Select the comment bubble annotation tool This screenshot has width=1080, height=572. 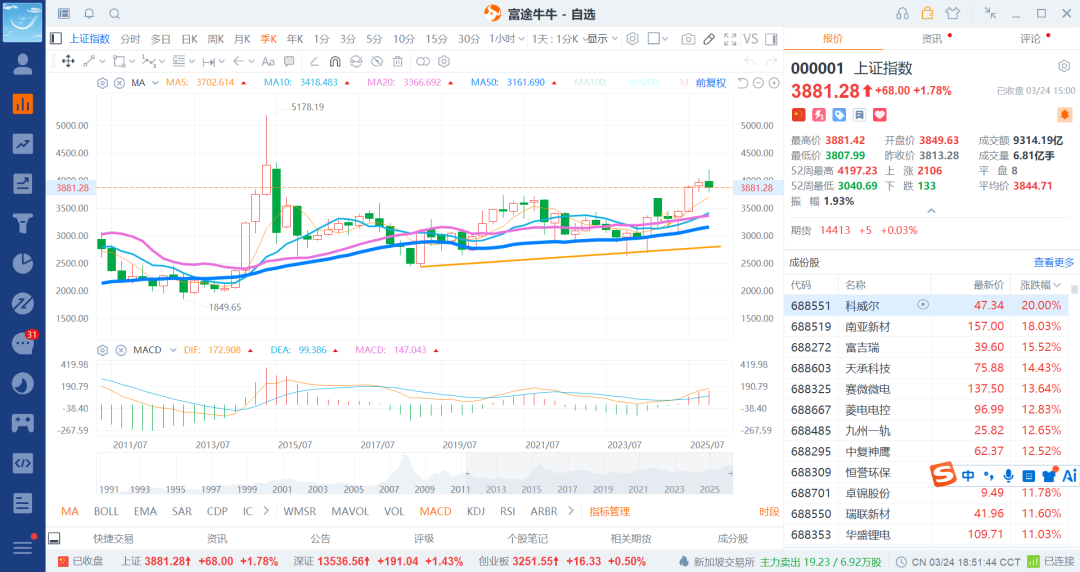[x=289, y=61]
